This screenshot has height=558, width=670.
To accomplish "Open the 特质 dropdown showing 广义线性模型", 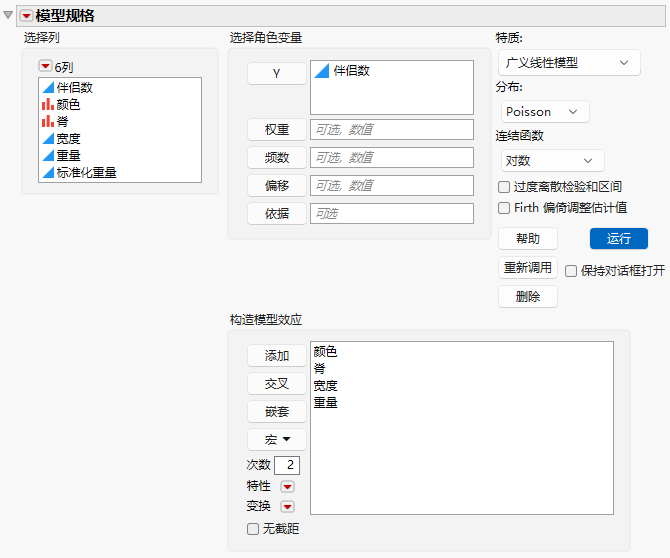I will point(569,63).
